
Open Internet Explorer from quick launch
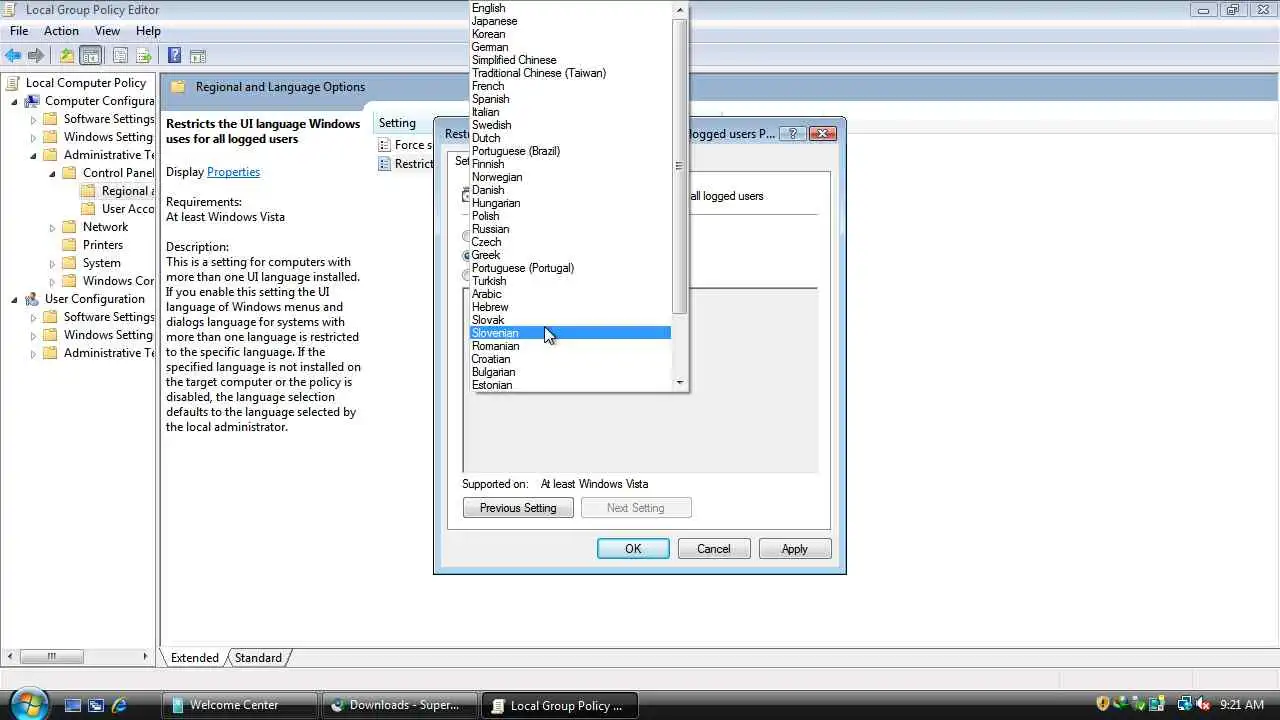[120, 705]
